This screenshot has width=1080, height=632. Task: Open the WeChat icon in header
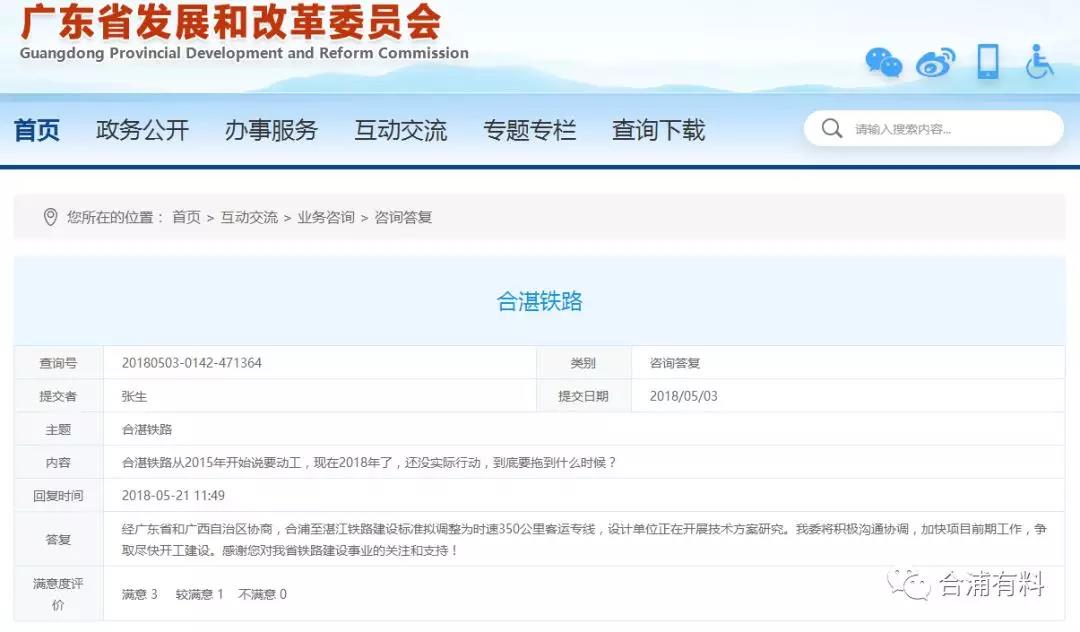883,63
